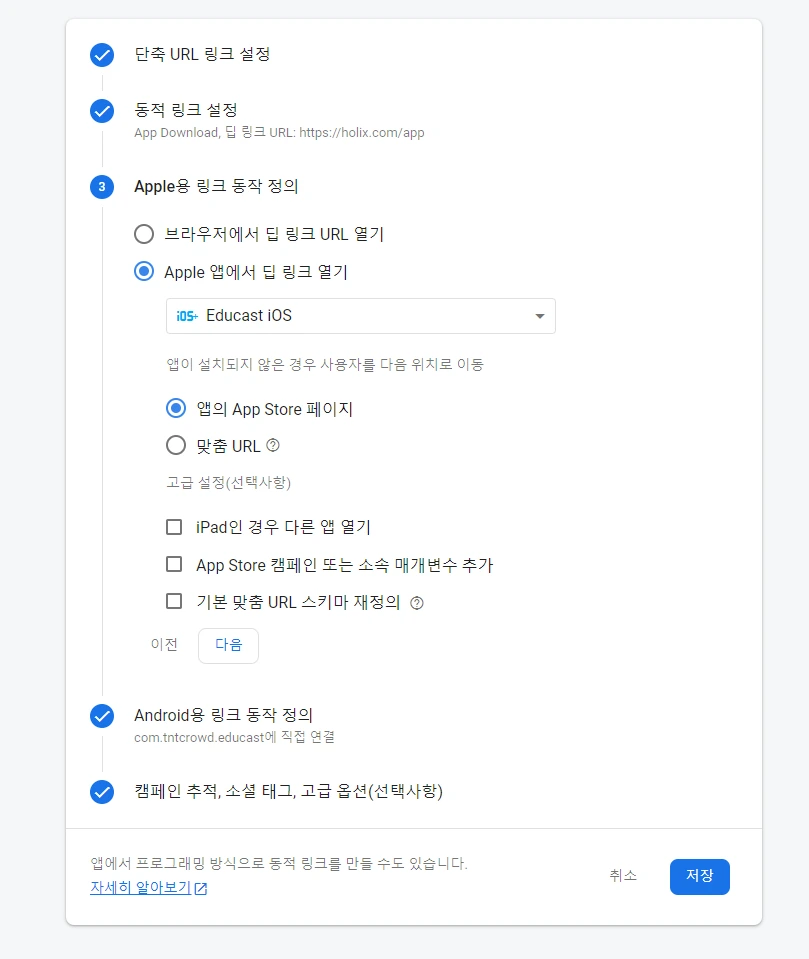Select 브라우저에서 딥 링크 URL 열기 radio
The image size is (809, 959).
(144, 234)
